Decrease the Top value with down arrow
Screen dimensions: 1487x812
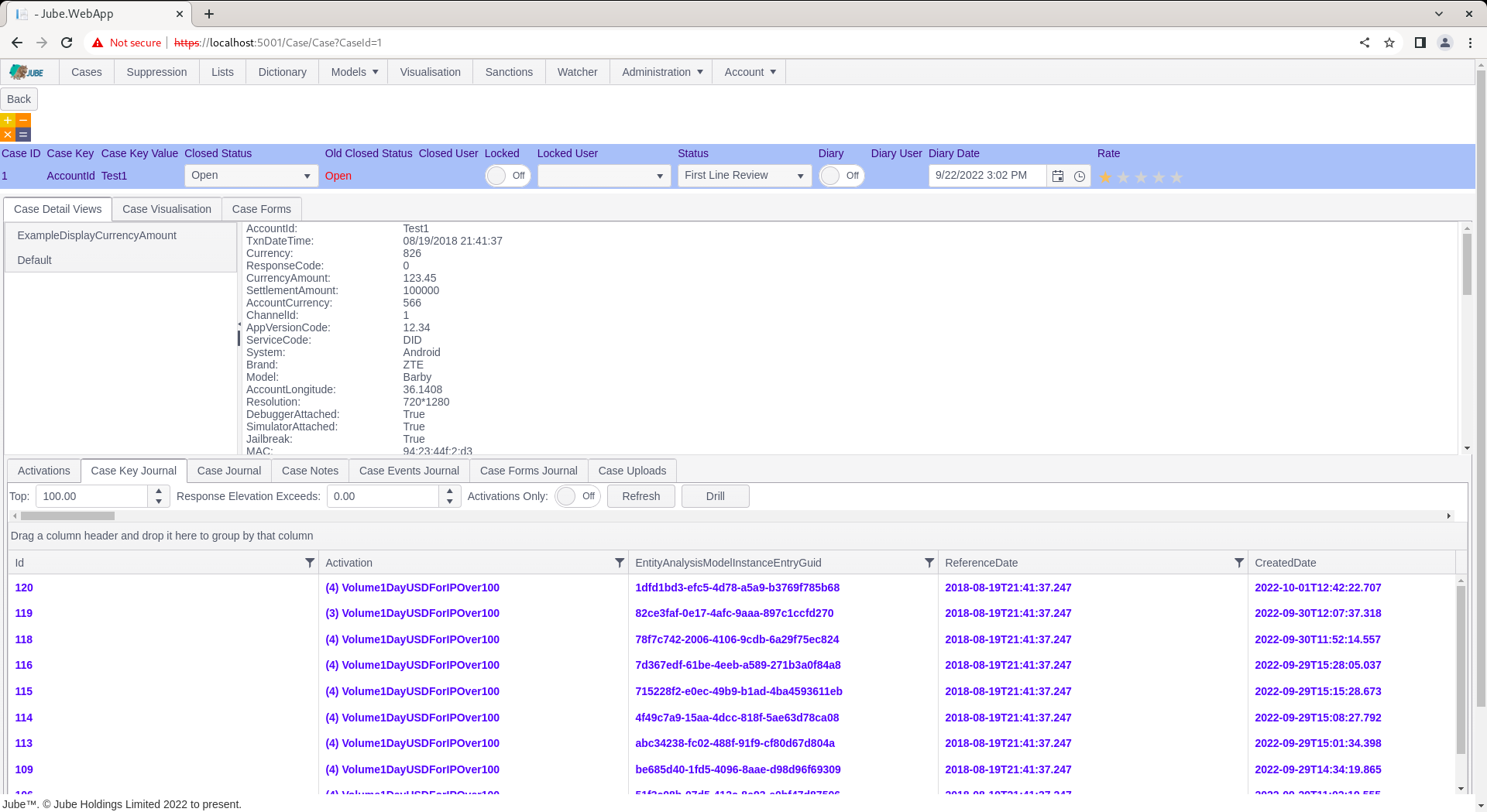[159, 502]
